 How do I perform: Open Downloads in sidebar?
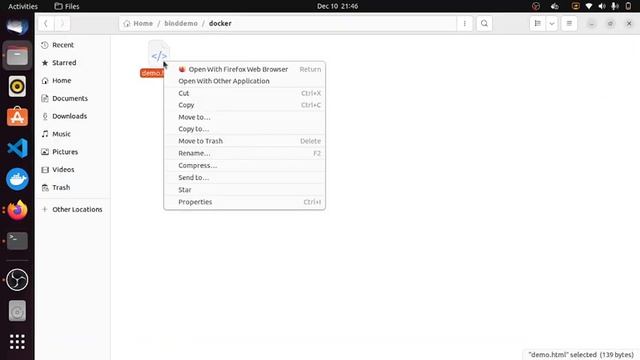tap(73, 116)
